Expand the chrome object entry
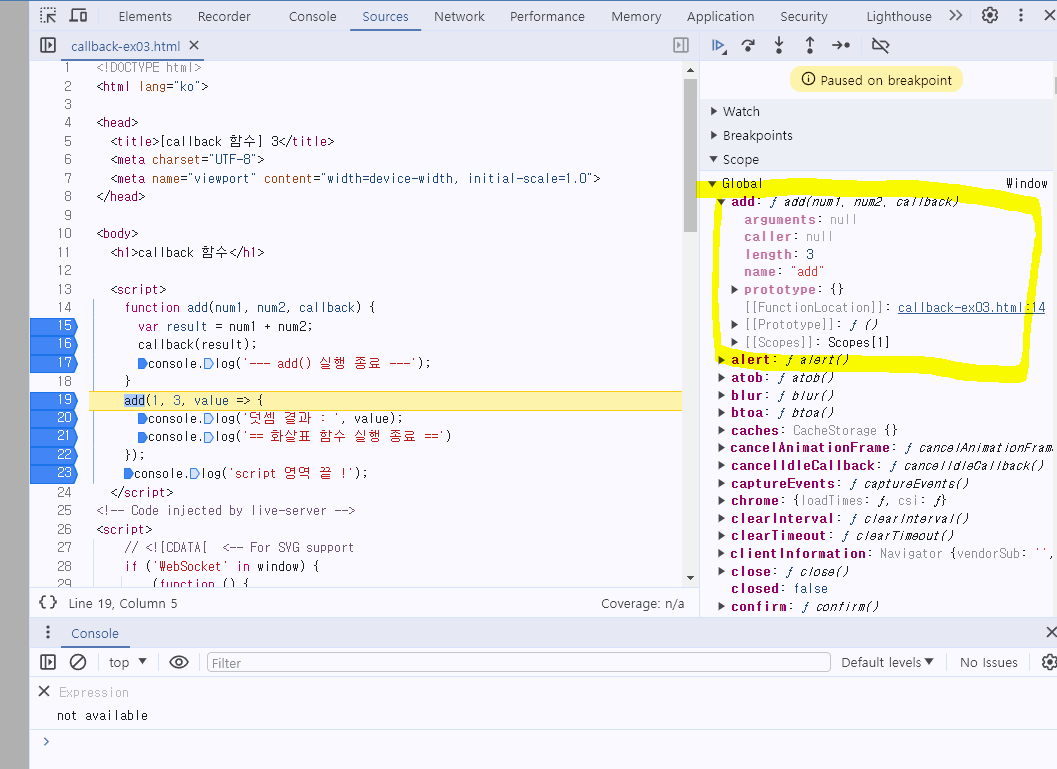Screen dimensions: 1057x769 click(x=721, y=501)
